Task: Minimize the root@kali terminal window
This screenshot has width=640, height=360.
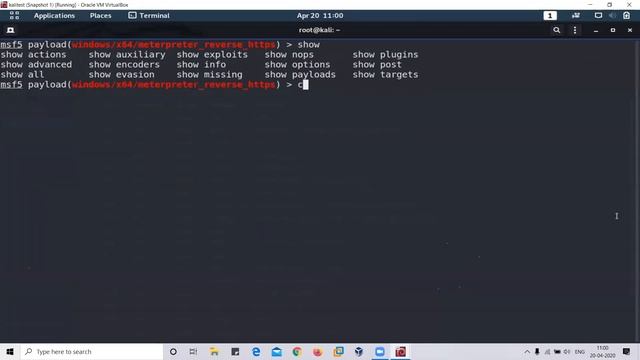Action: [596, 30]
